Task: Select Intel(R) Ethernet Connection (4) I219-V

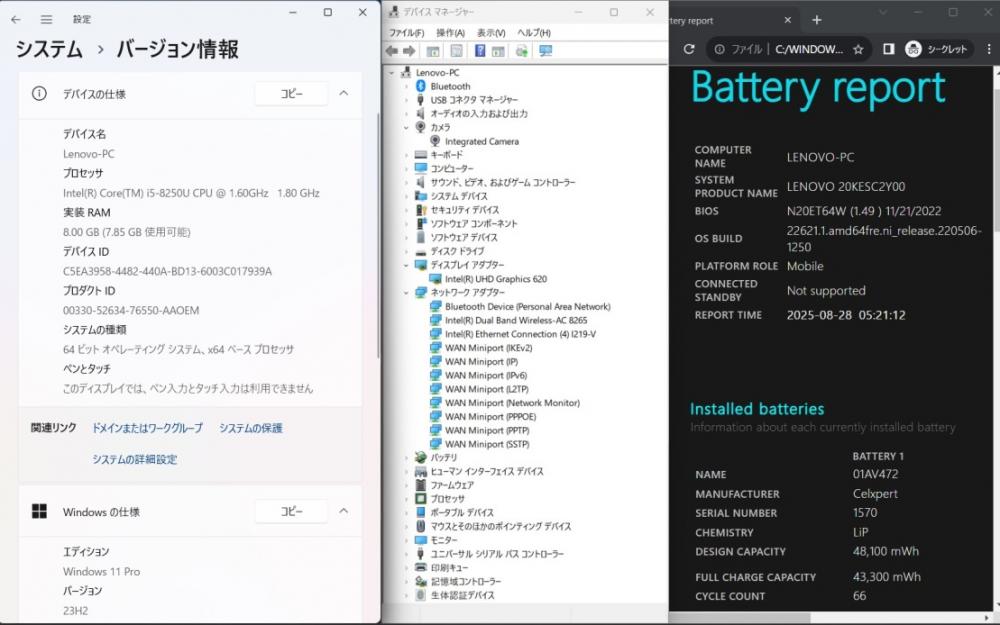Action: (x=520, y=334)
